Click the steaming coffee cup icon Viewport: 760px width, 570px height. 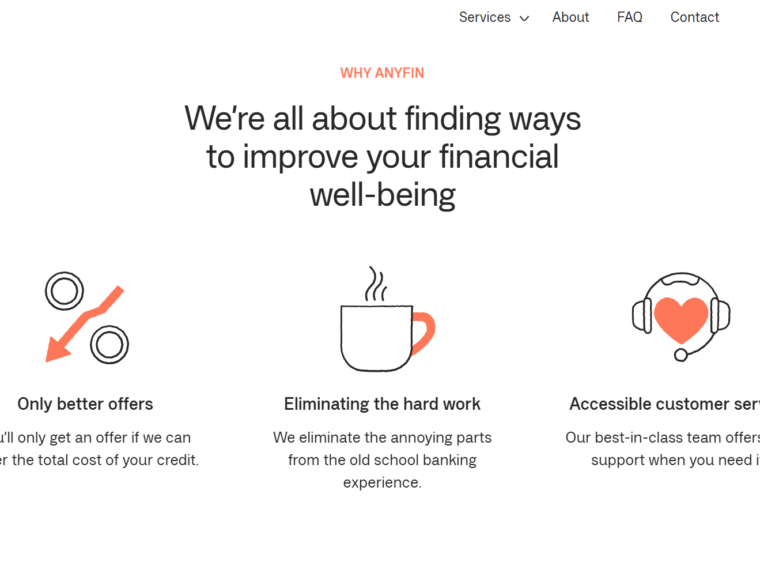point(388,319)
